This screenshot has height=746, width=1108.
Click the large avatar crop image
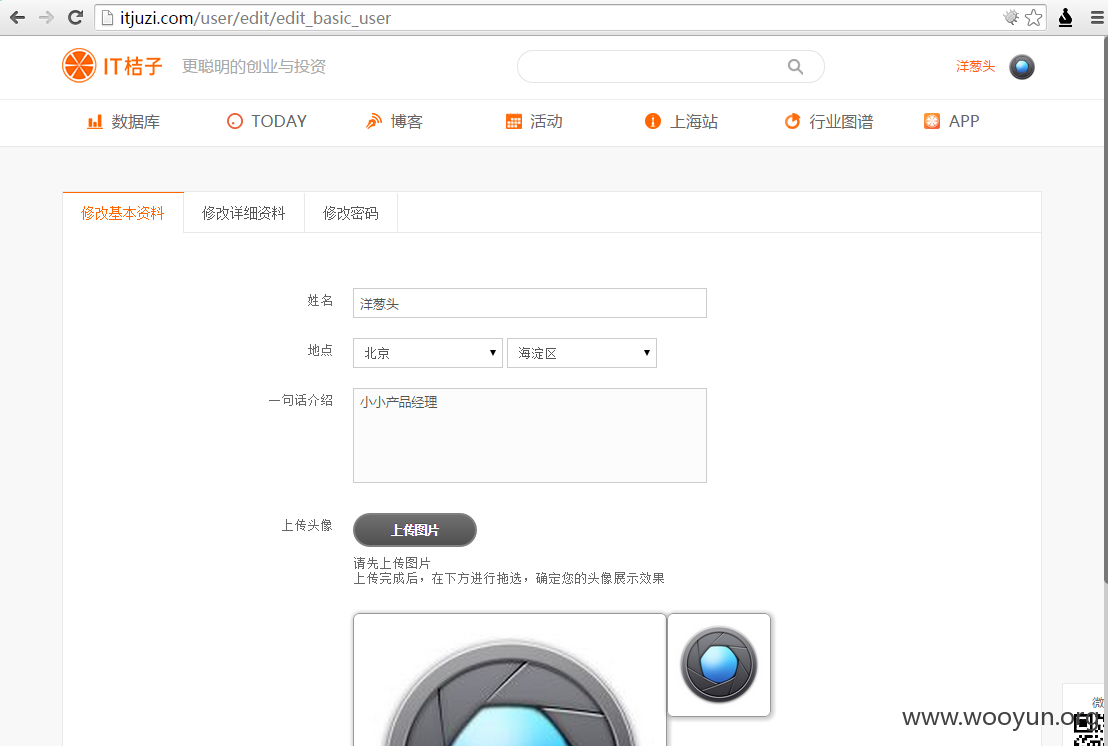coord(509,680)
